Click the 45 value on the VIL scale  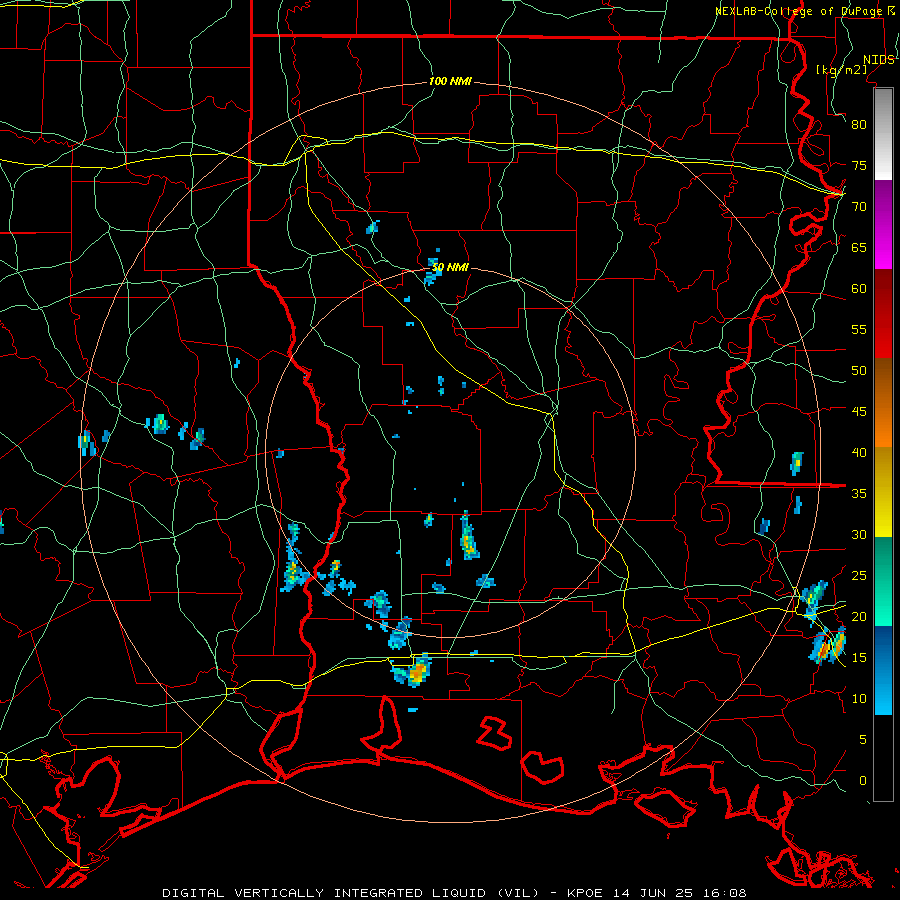(x=859, y=412)
